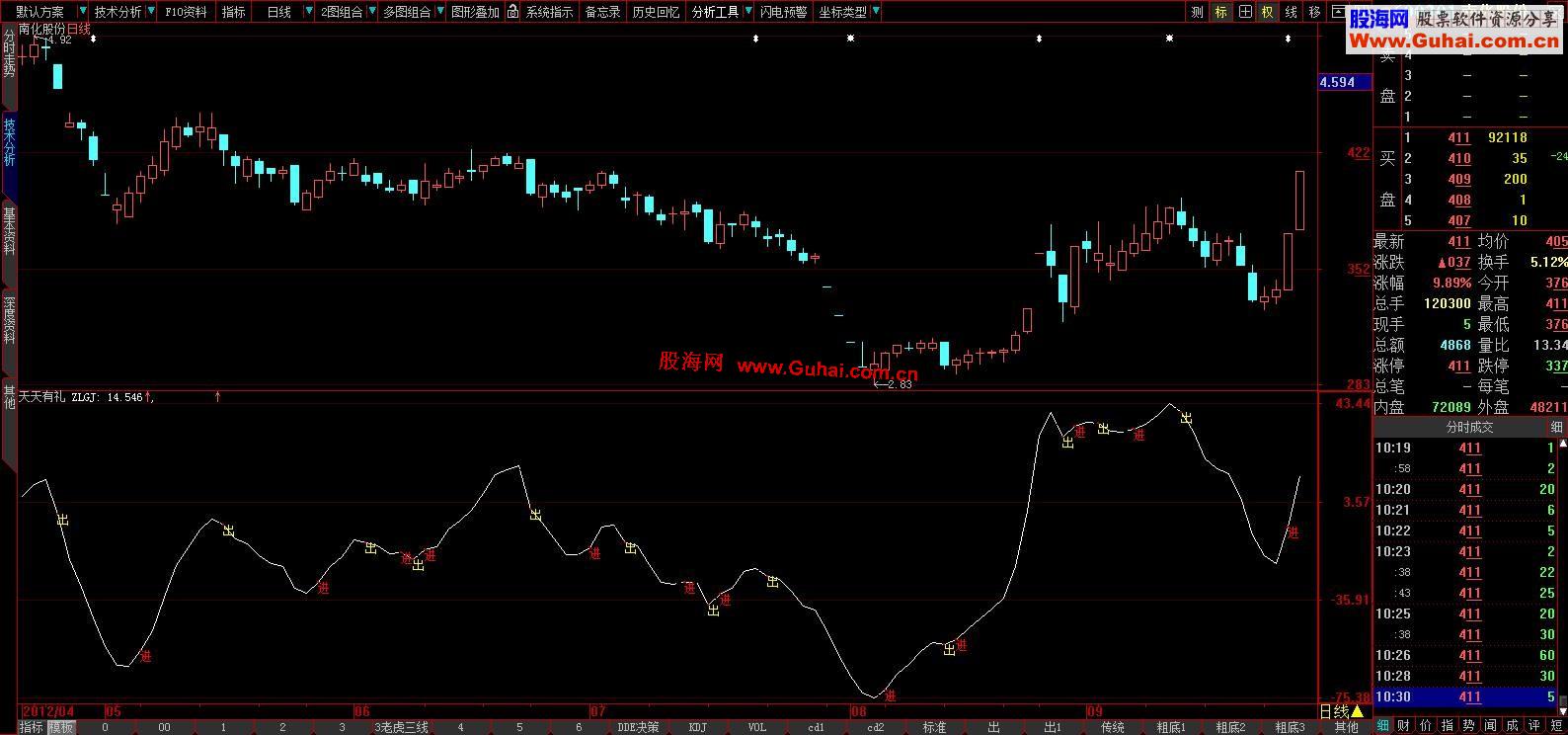The width and height of the screenshot is (1568, 735).
Task: Select the 闻 news tab
Action: coord(1491,726)
